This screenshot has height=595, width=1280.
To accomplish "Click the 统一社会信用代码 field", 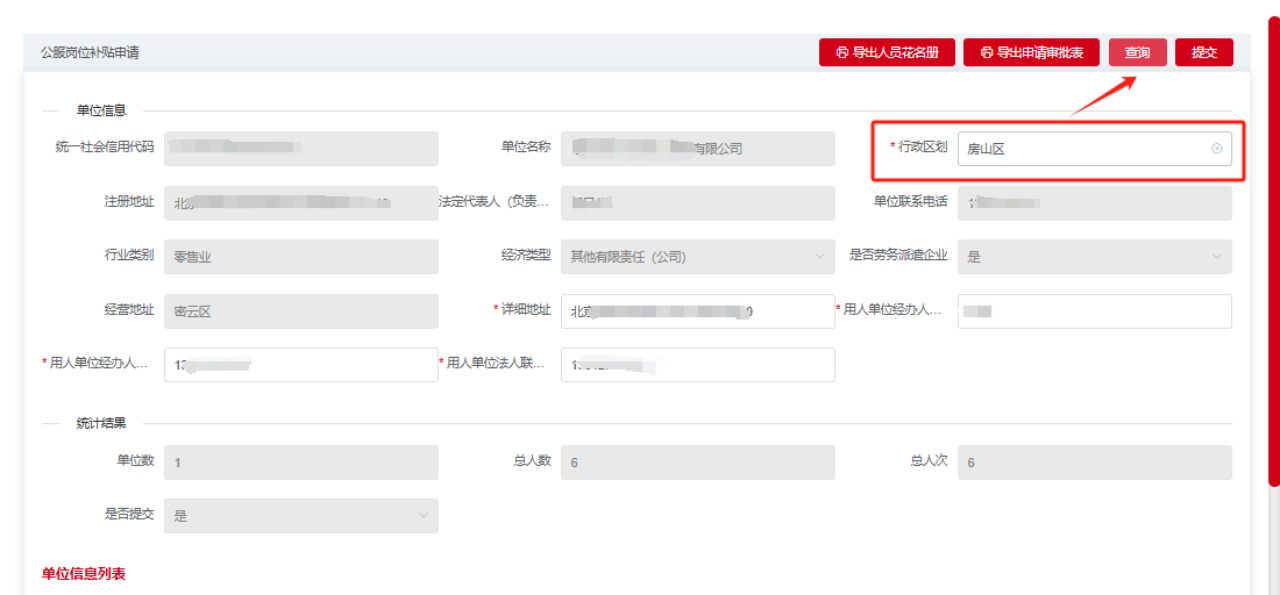I will [x=300, y=149].
